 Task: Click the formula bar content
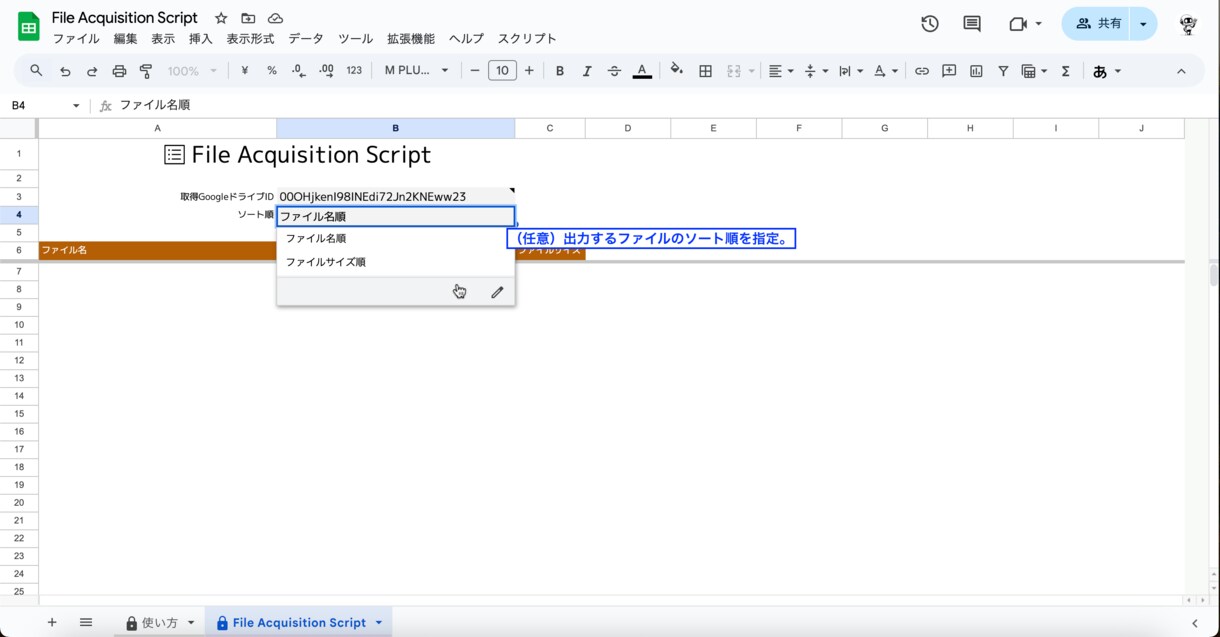pyautogui.click(x=155, y=105)
